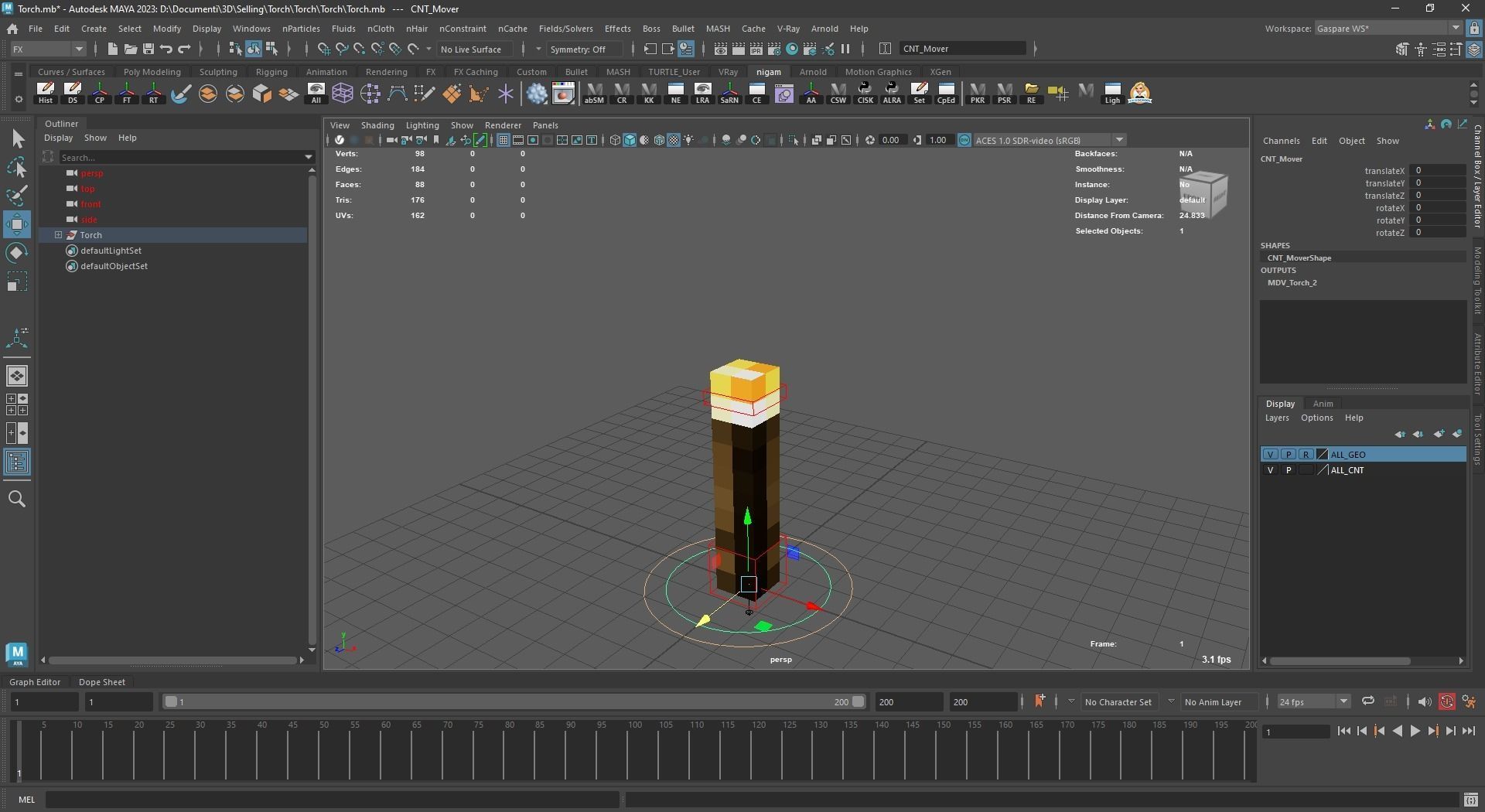The height and width of the screenshot is (812, 1485).
Task: Click the FT freeze transform shelf button
Action: [x=127, y=94]
